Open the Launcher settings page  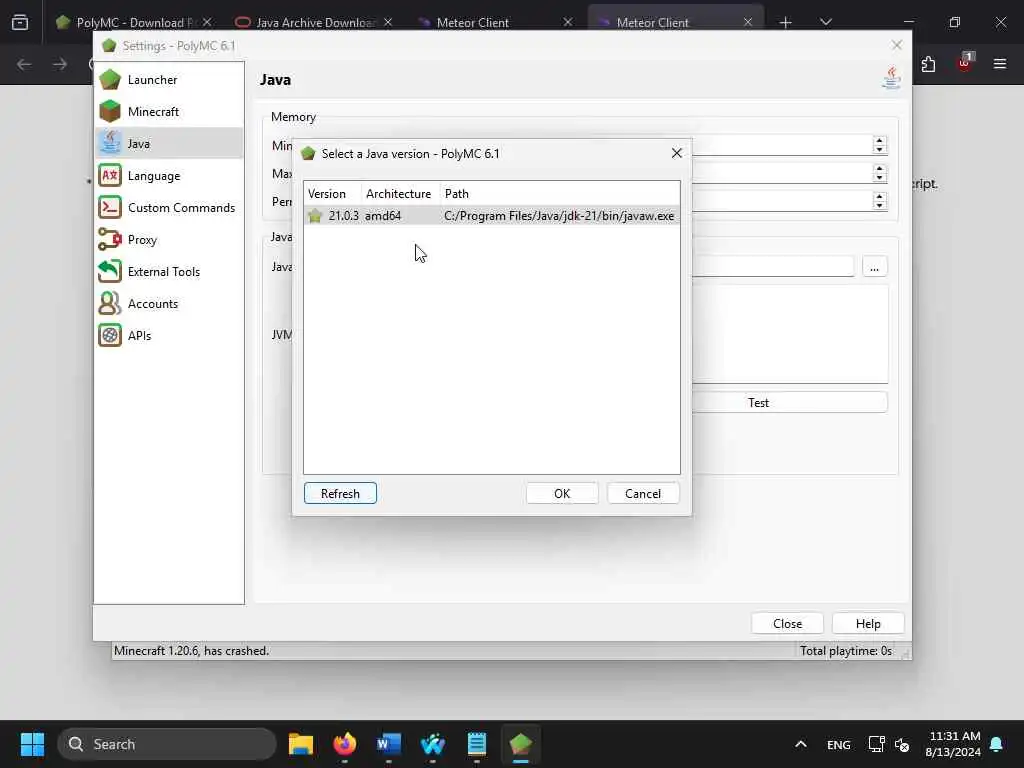(169, 80)
